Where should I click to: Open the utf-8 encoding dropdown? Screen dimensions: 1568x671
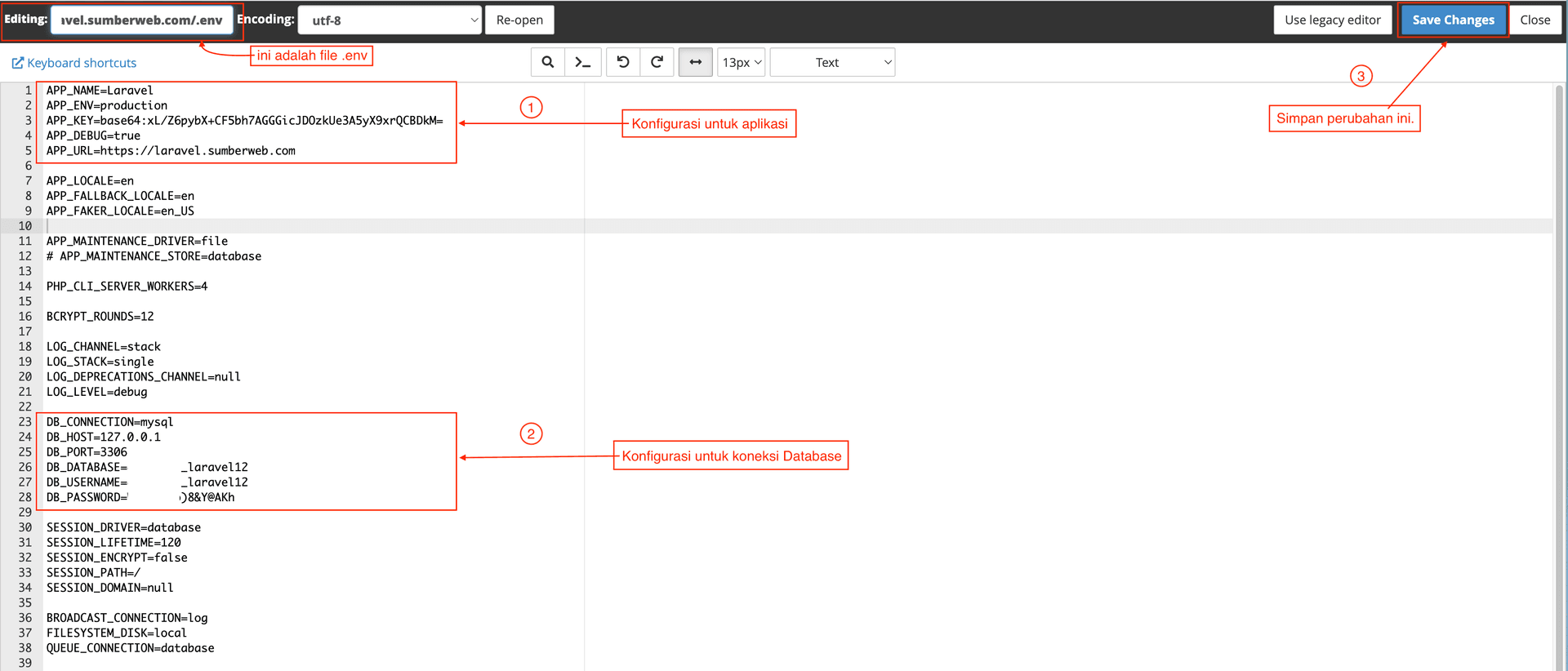(x=390, y=20)
